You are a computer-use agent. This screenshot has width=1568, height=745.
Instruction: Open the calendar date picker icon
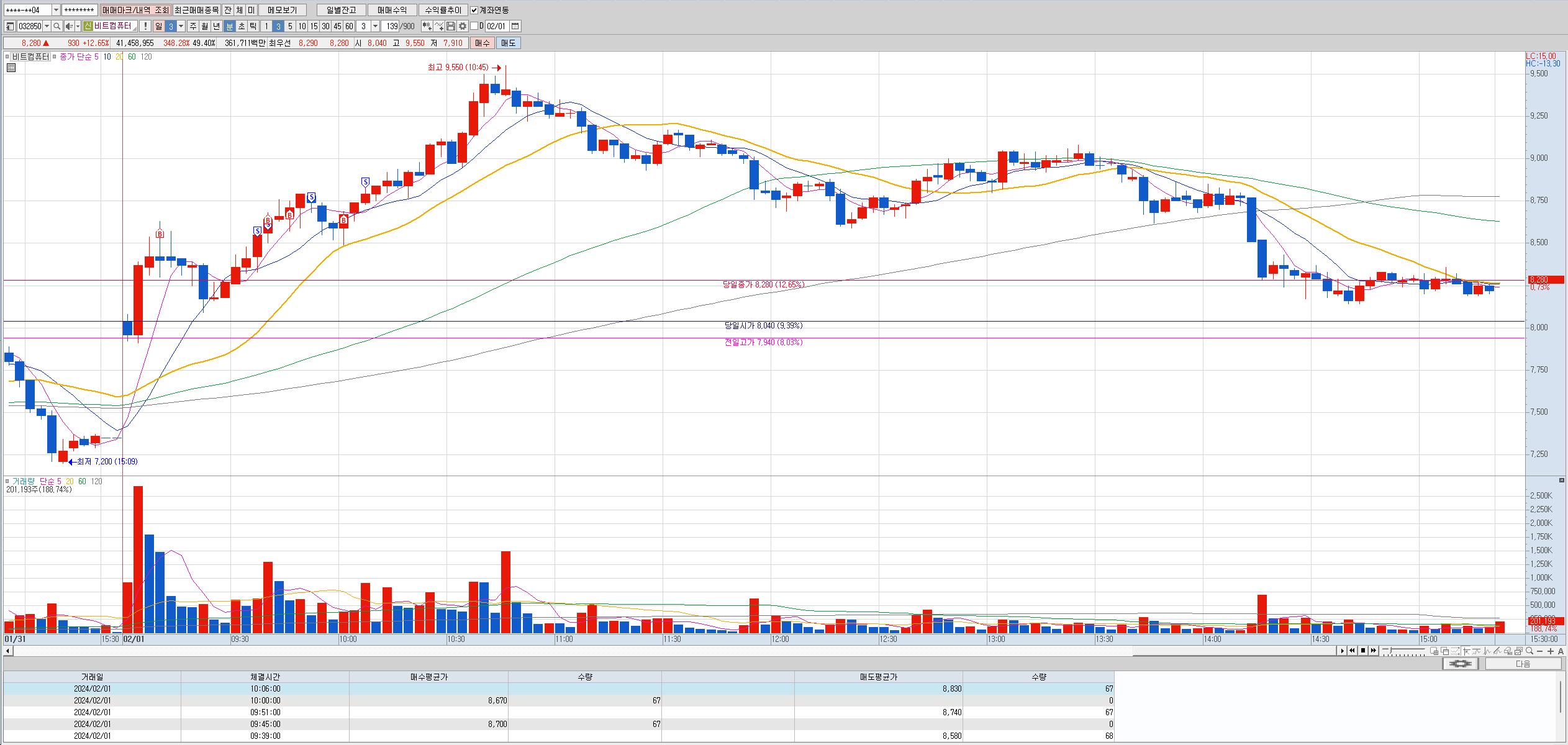coord(515,26)
